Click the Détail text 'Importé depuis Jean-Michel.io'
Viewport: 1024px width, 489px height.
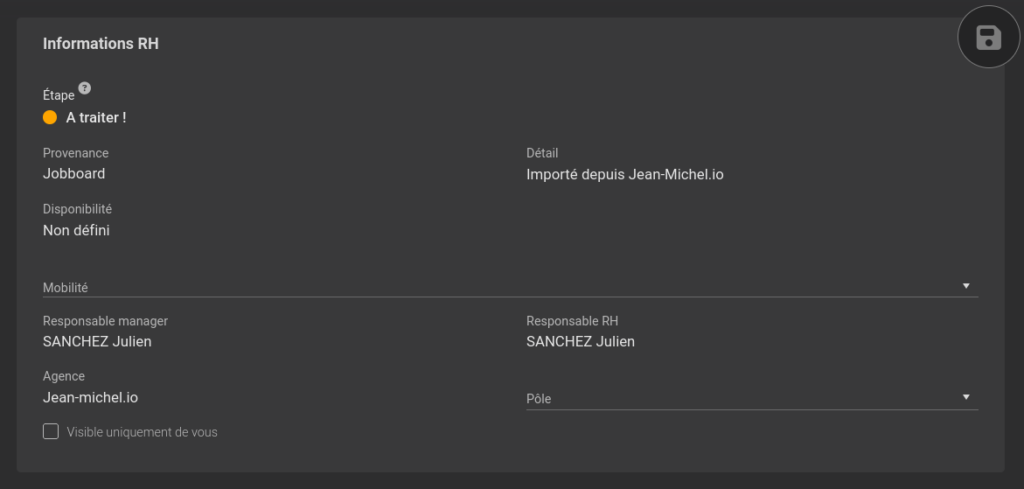(x=624, y=175)
